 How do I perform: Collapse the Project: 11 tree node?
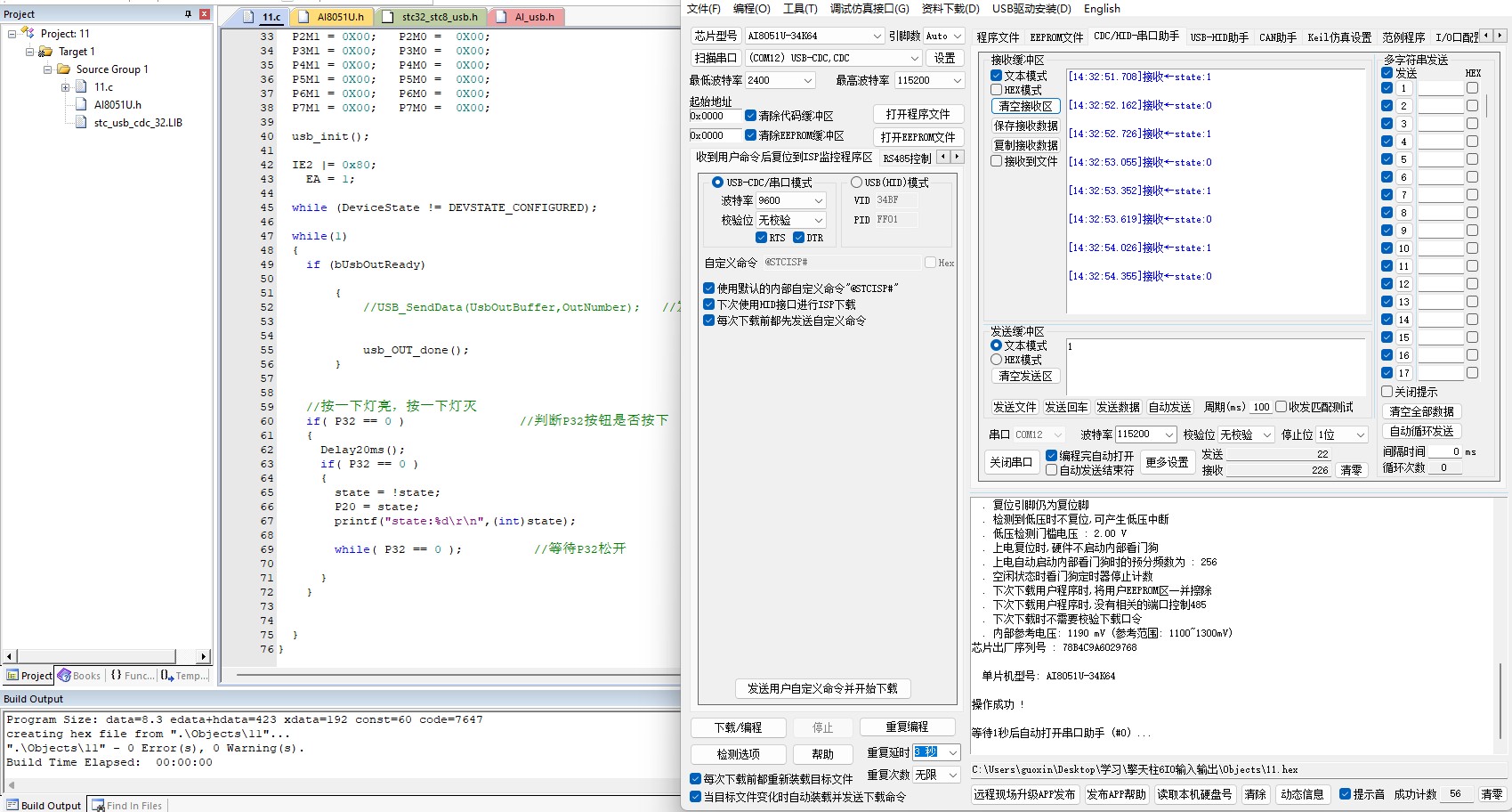pyautogui.click(x=12, y=34)
